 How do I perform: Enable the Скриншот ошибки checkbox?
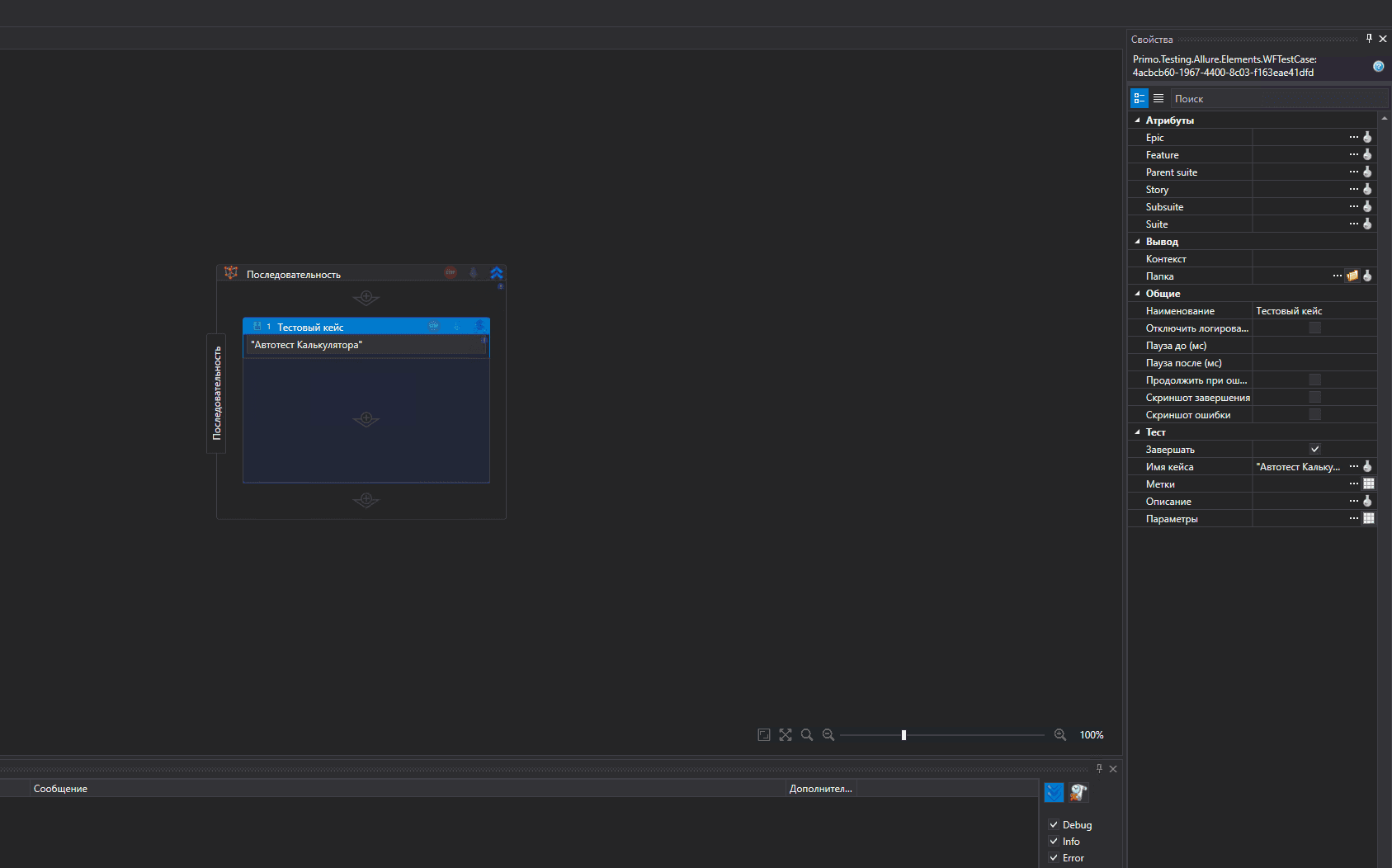1314,415
